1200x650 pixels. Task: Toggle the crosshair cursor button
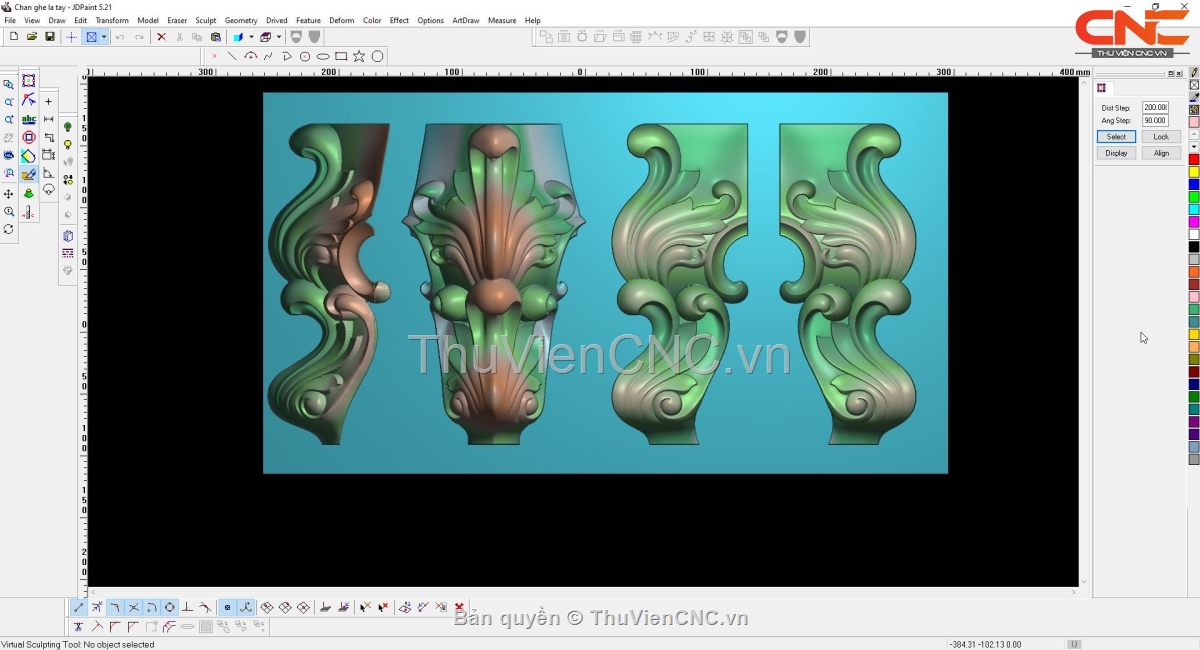[x=71, y=37]
